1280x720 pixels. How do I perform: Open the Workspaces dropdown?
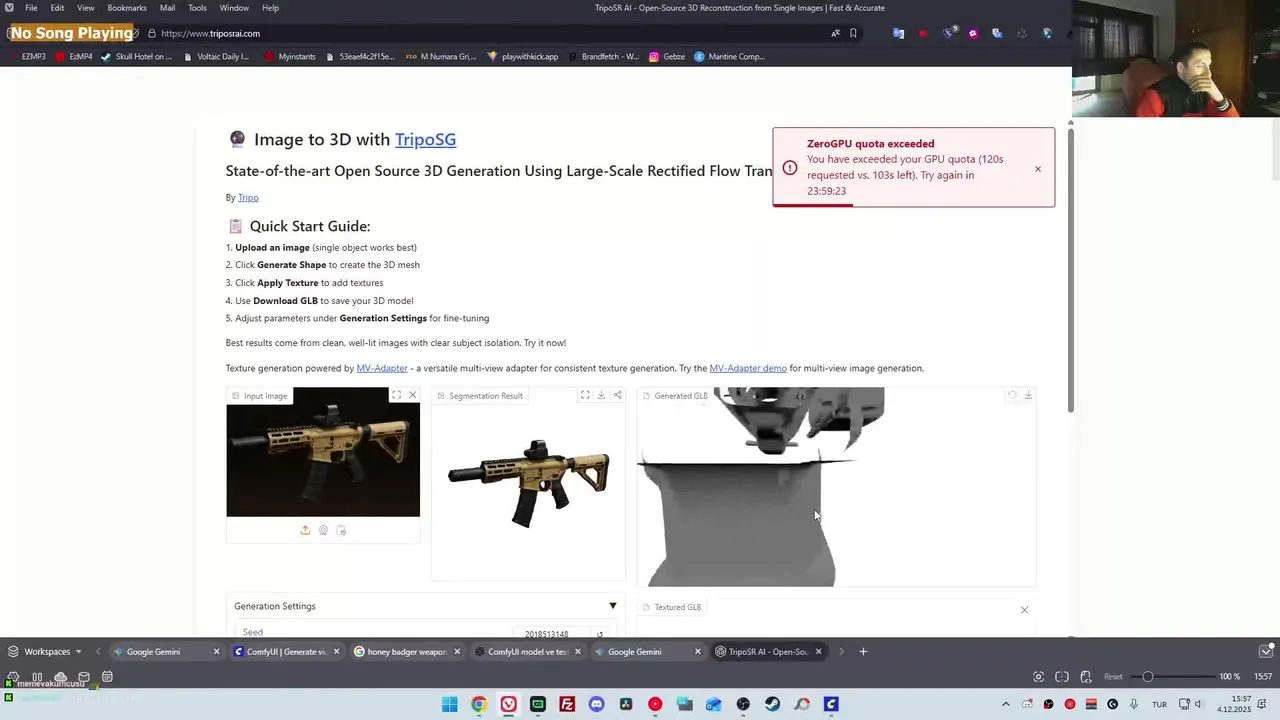46,652
